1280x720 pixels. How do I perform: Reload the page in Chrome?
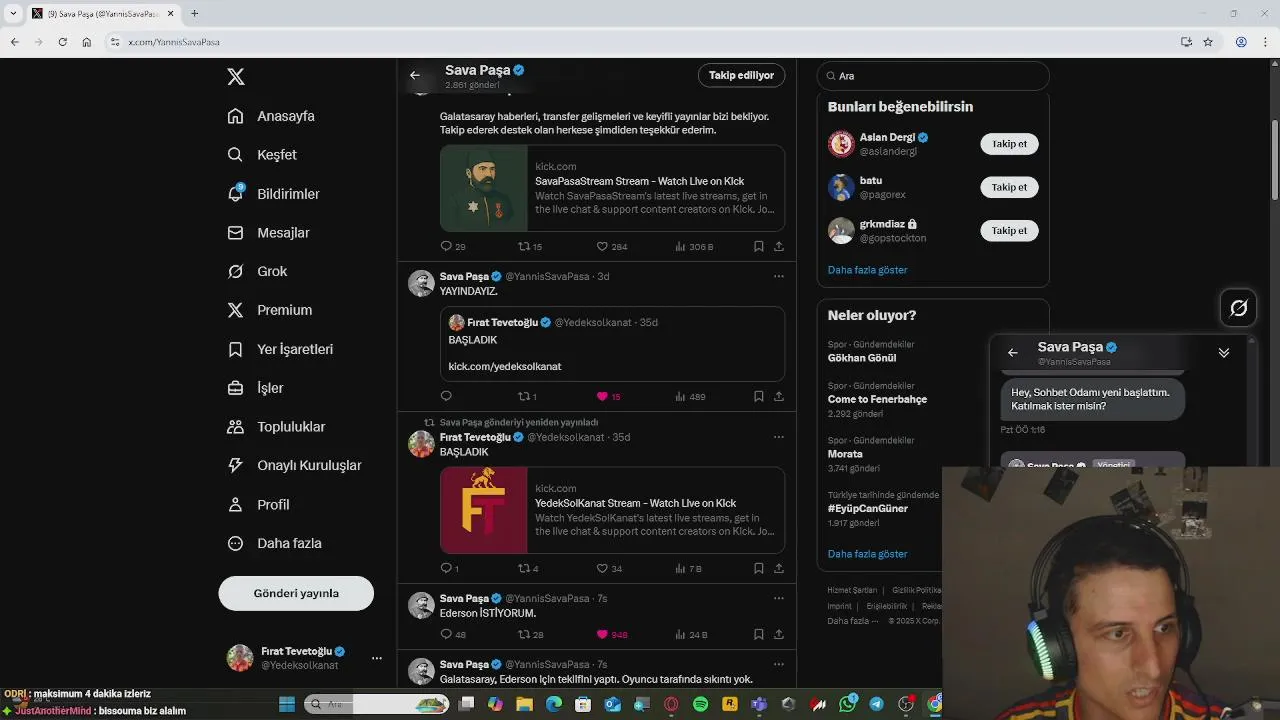coord(62,42)
